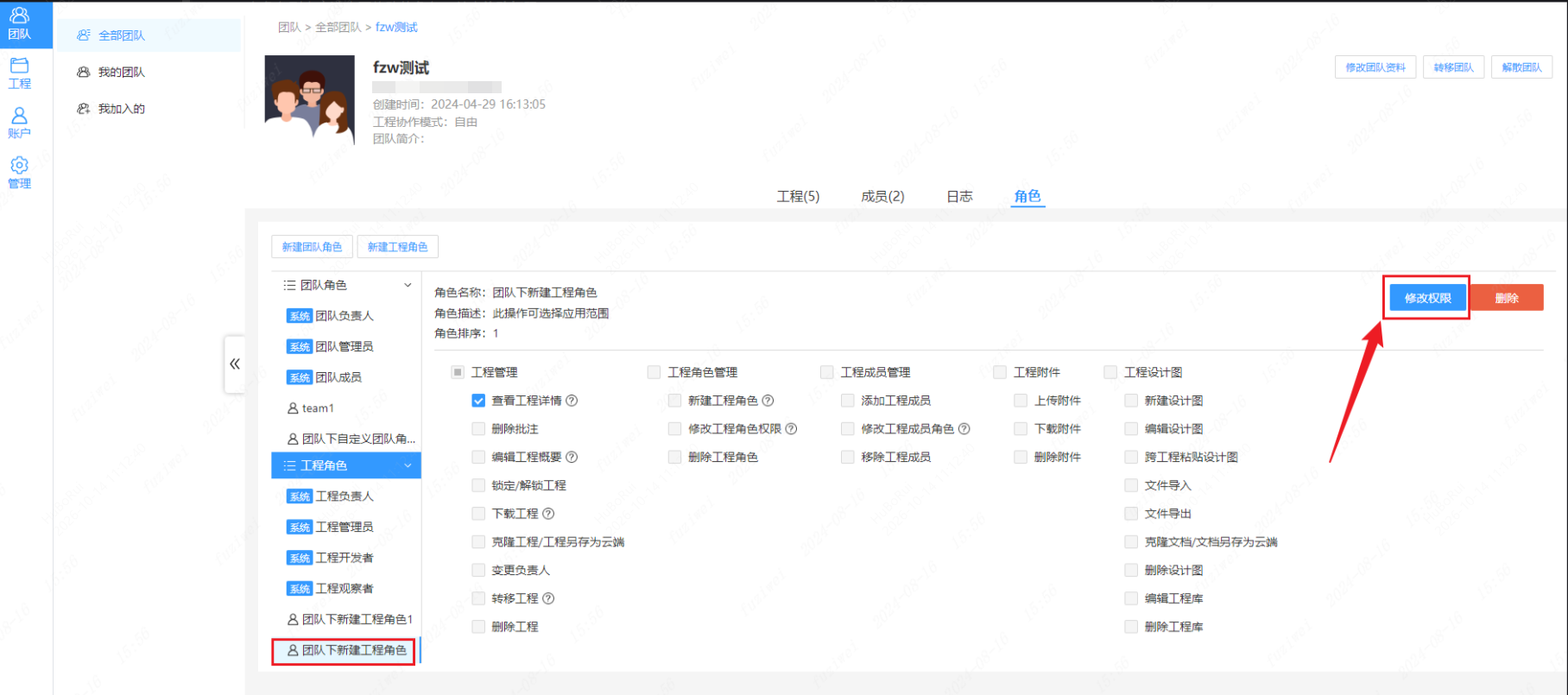Open the 账户 section in the sidebar

coord(19,123)
